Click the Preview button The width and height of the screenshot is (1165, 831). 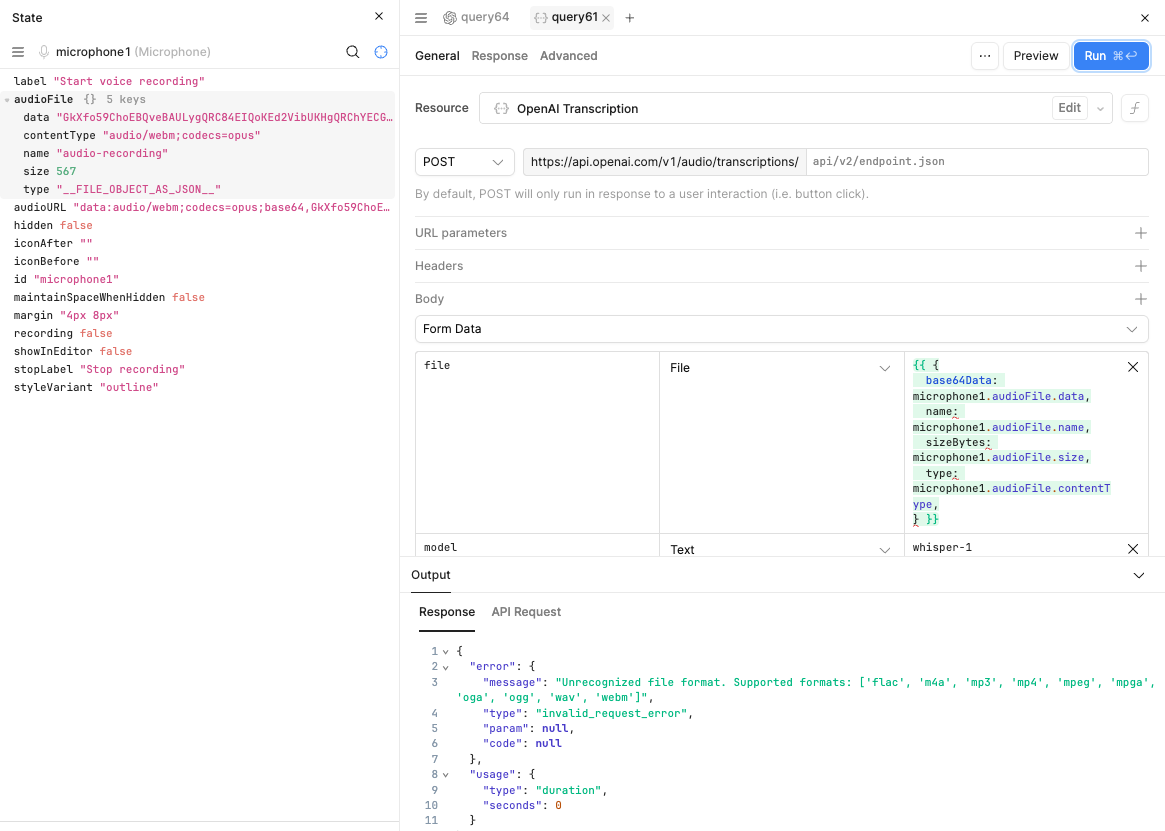coord(1036,56)
